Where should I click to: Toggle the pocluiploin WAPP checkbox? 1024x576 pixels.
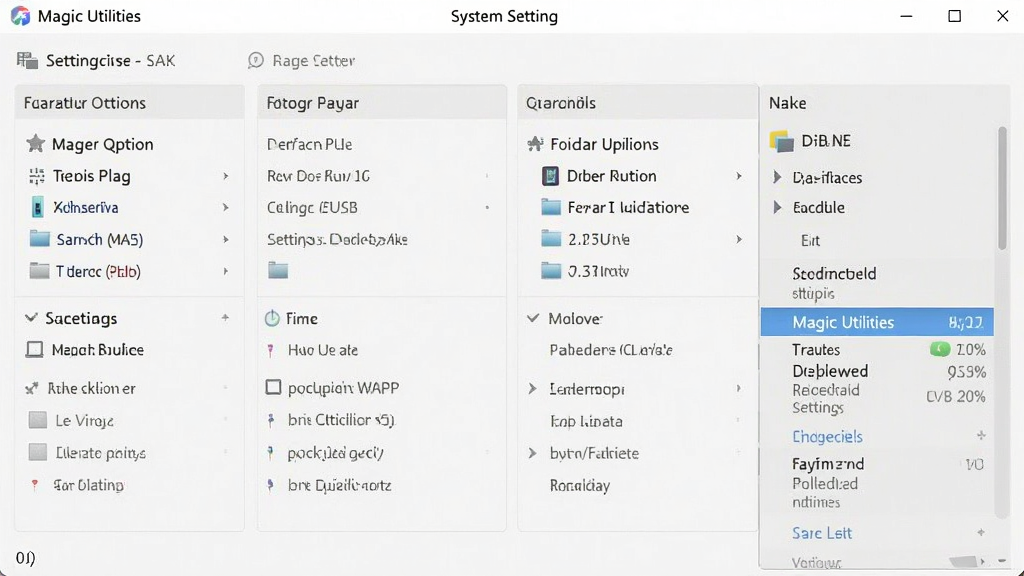[274, 387]
